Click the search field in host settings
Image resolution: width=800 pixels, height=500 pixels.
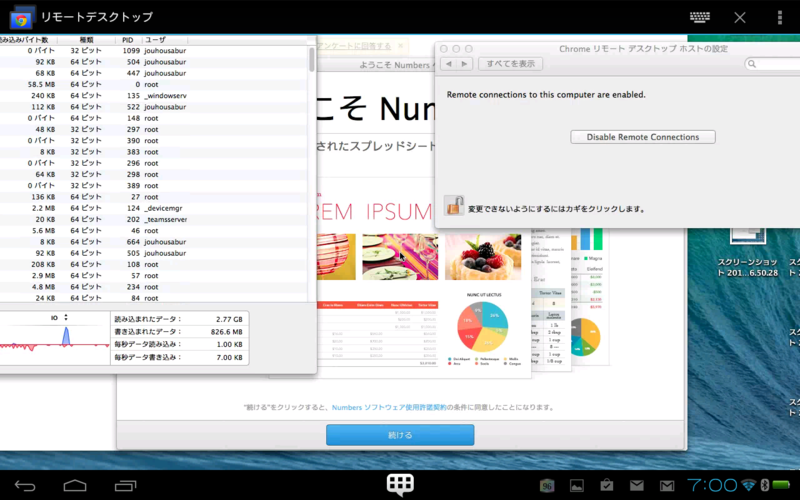coord(772,64)
